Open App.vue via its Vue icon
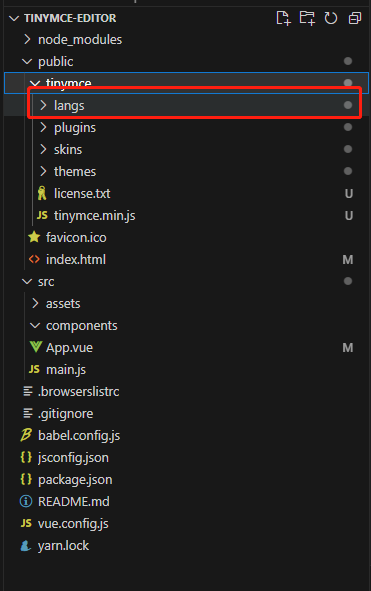Viewport: 371px width, 591px height. (36, 347)
